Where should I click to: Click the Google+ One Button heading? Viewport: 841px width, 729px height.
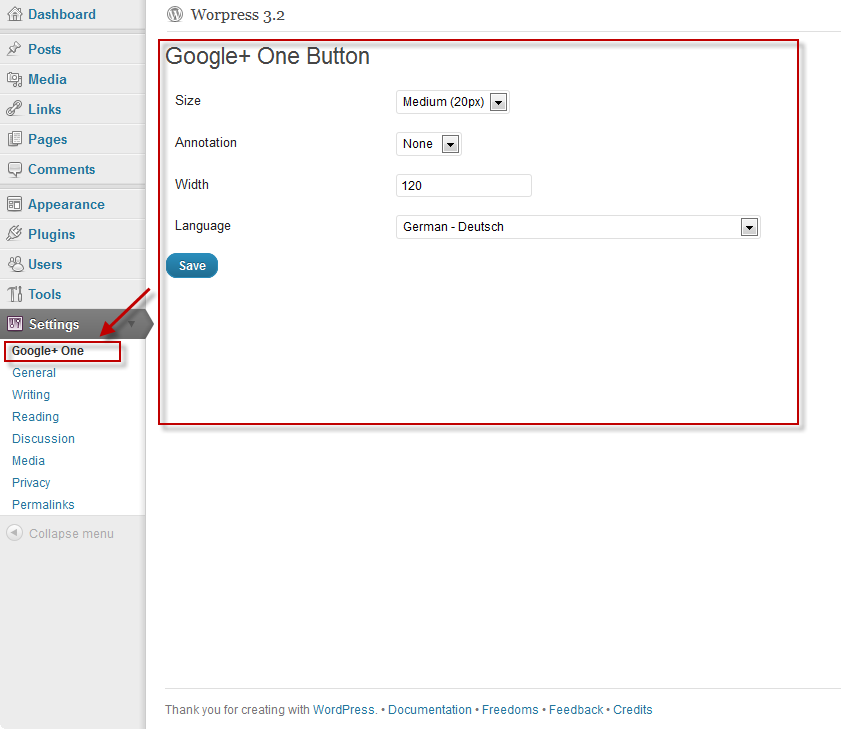click(267, 56)
